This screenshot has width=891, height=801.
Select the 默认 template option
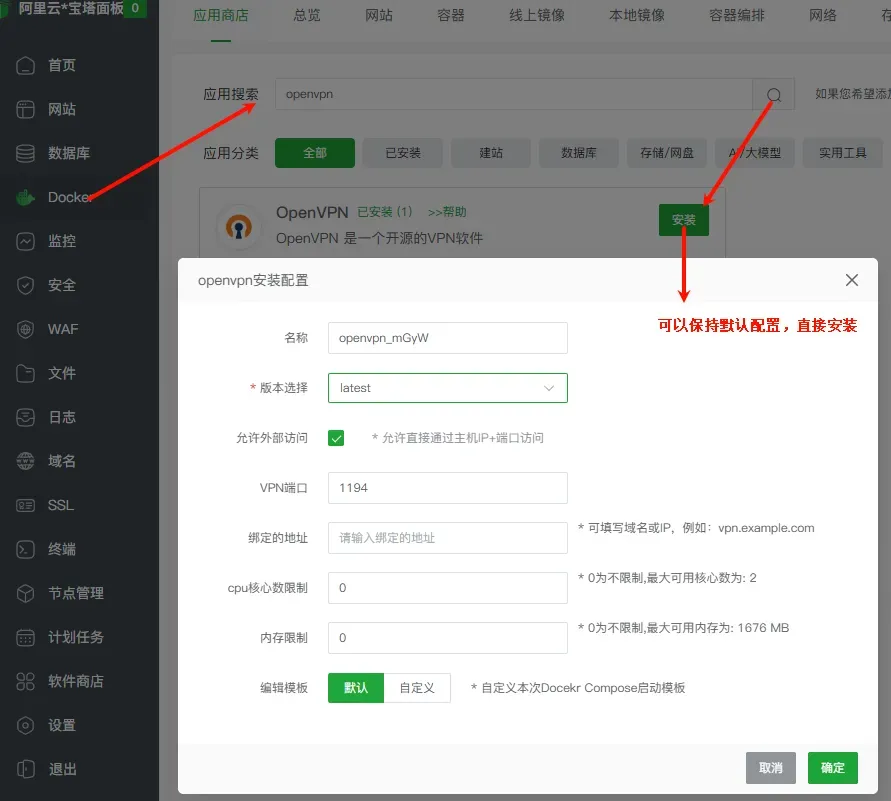(356, 688)
